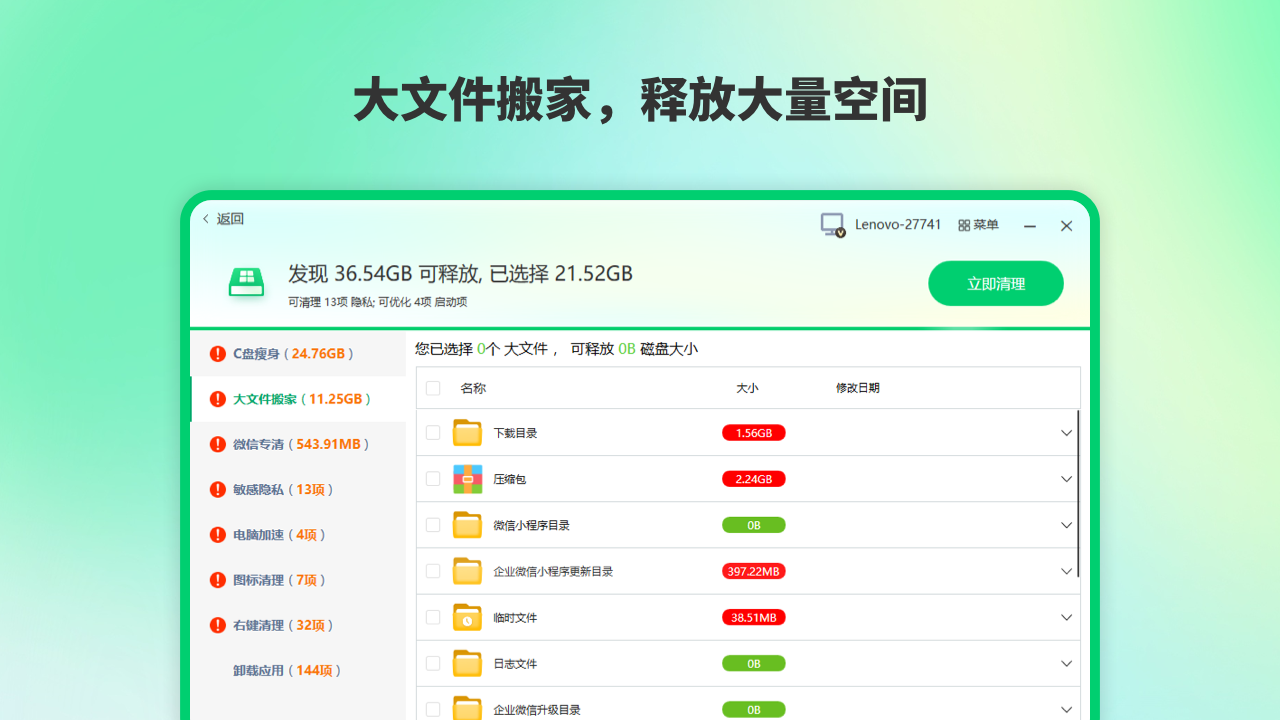Toggle the select-all checkbox in header row
The width and height of the screenshot is (1280, 720).
(x=433, y=388)
